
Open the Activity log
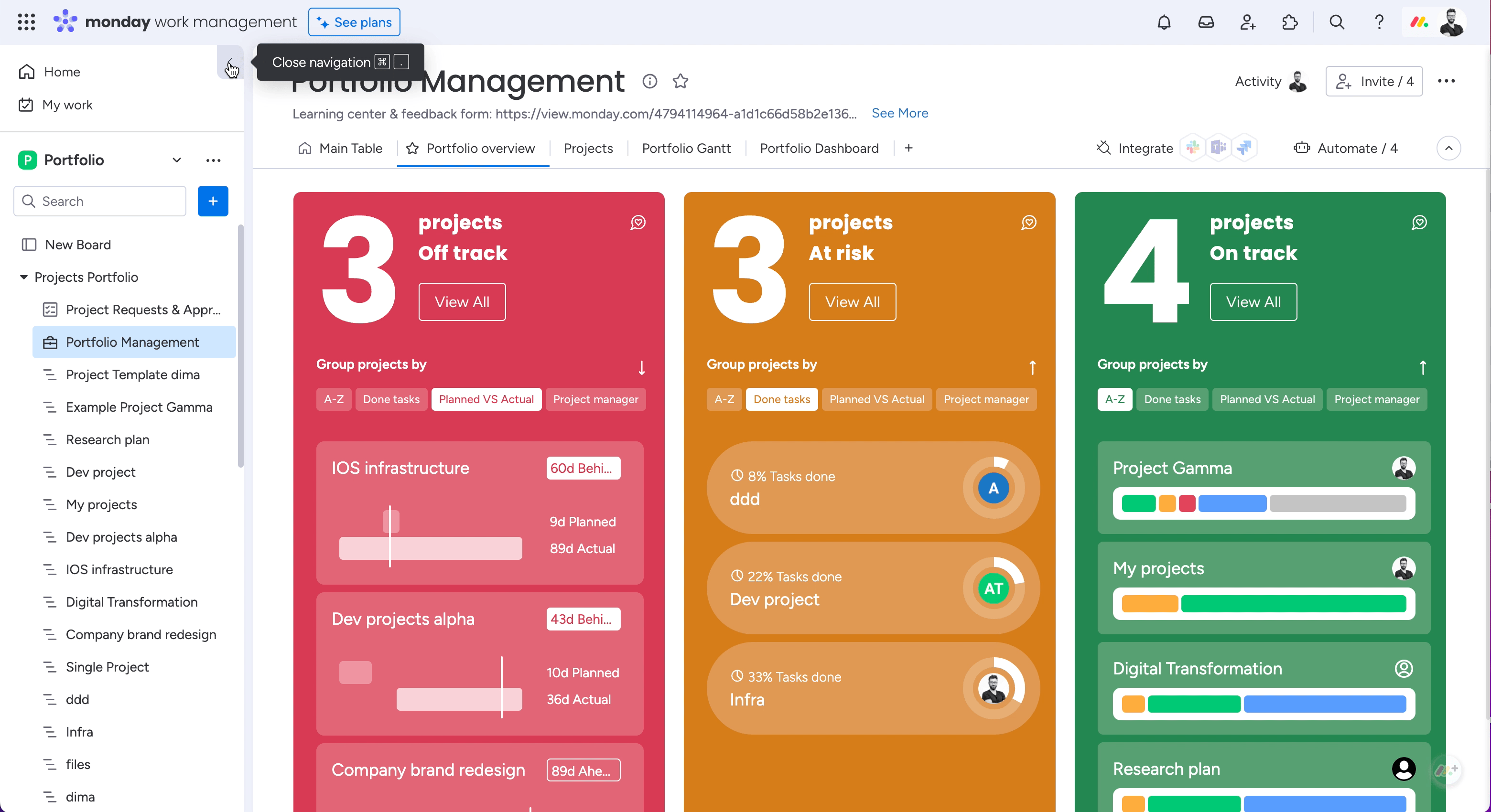click(x=1271, y=82)
